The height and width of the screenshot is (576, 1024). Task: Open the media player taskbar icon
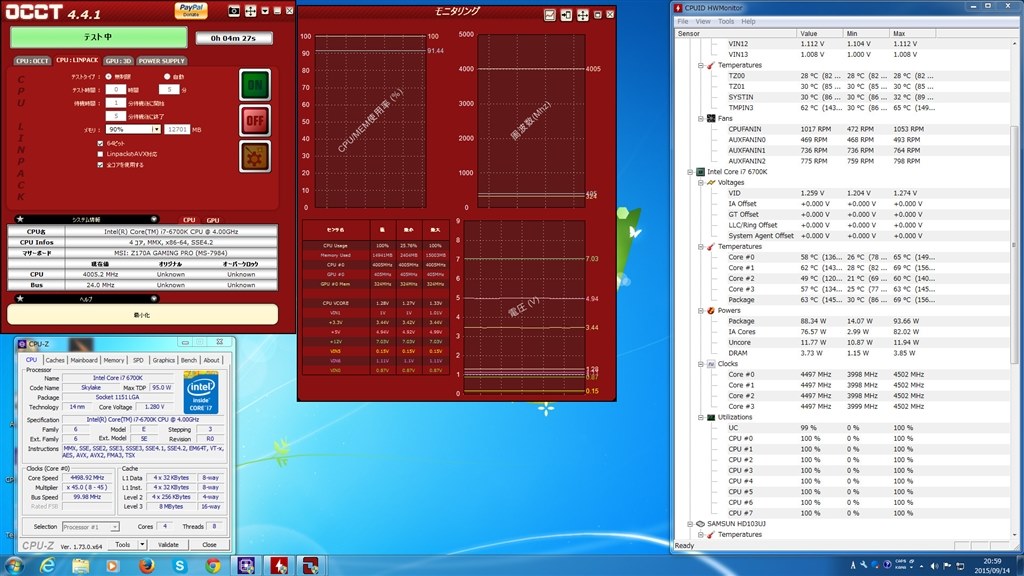point(113,566)
